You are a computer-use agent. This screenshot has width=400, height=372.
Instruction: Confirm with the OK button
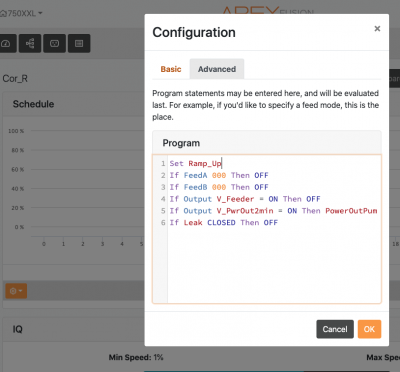coord(369,329)
